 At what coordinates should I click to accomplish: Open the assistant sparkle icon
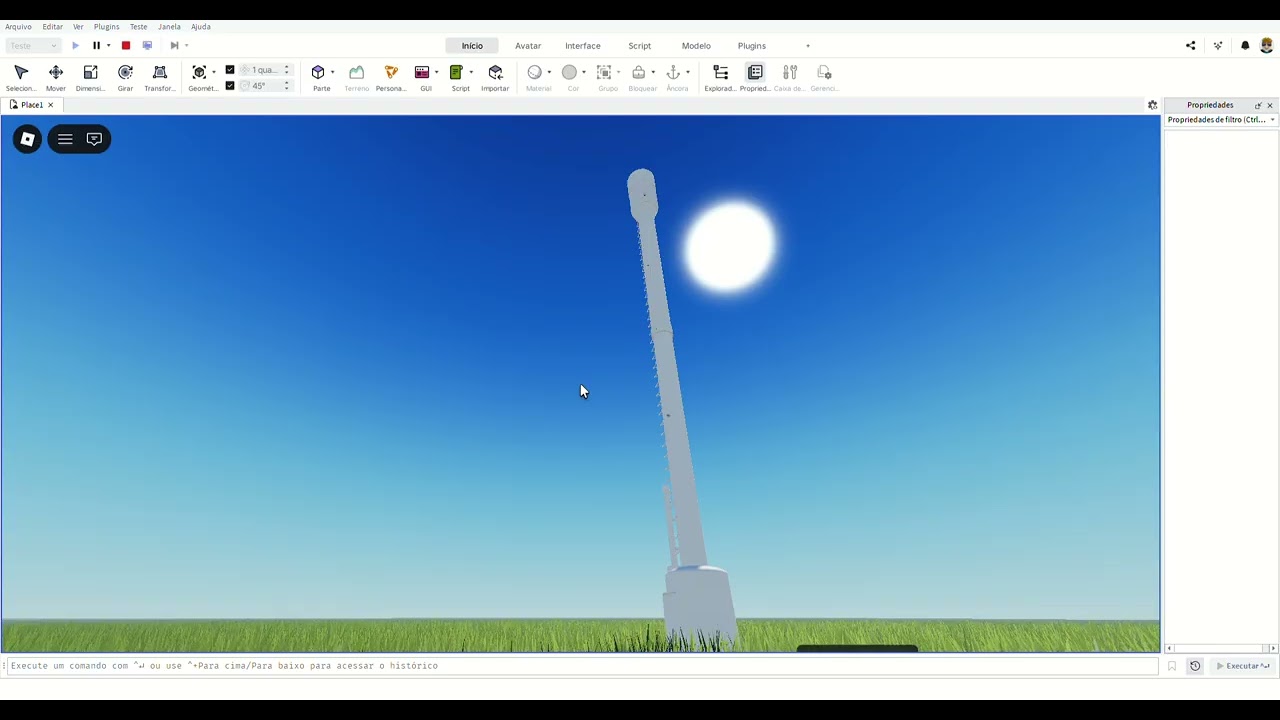[x=1218, y=45]
